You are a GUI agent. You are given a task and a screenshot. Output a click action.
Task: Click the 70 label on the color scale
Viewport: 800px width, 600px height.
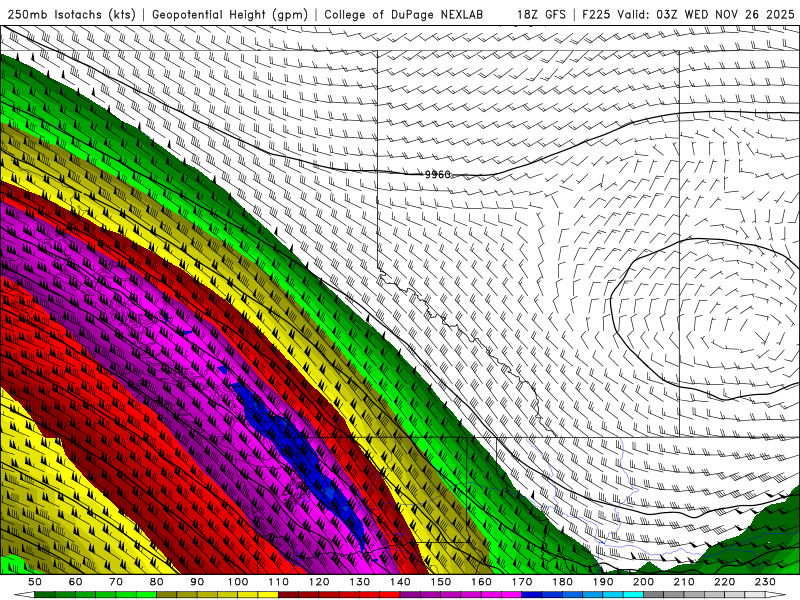(x=116, y=582)
